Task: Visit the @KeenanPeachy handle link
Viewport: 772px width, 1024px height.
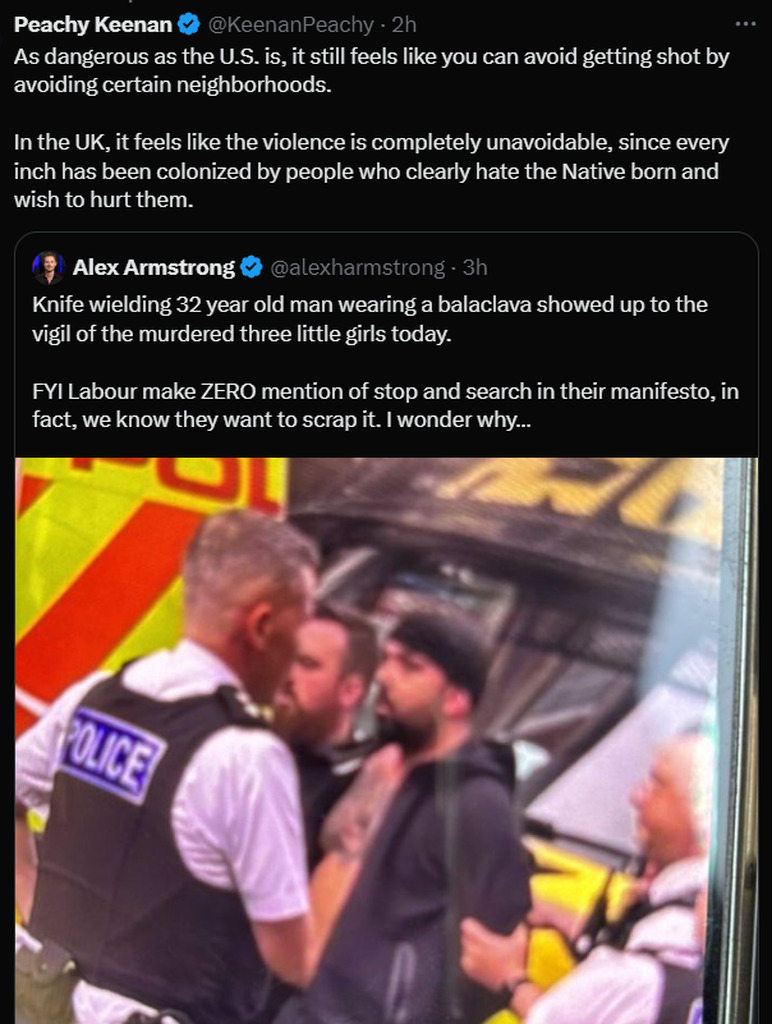Action: click(291, 25)
